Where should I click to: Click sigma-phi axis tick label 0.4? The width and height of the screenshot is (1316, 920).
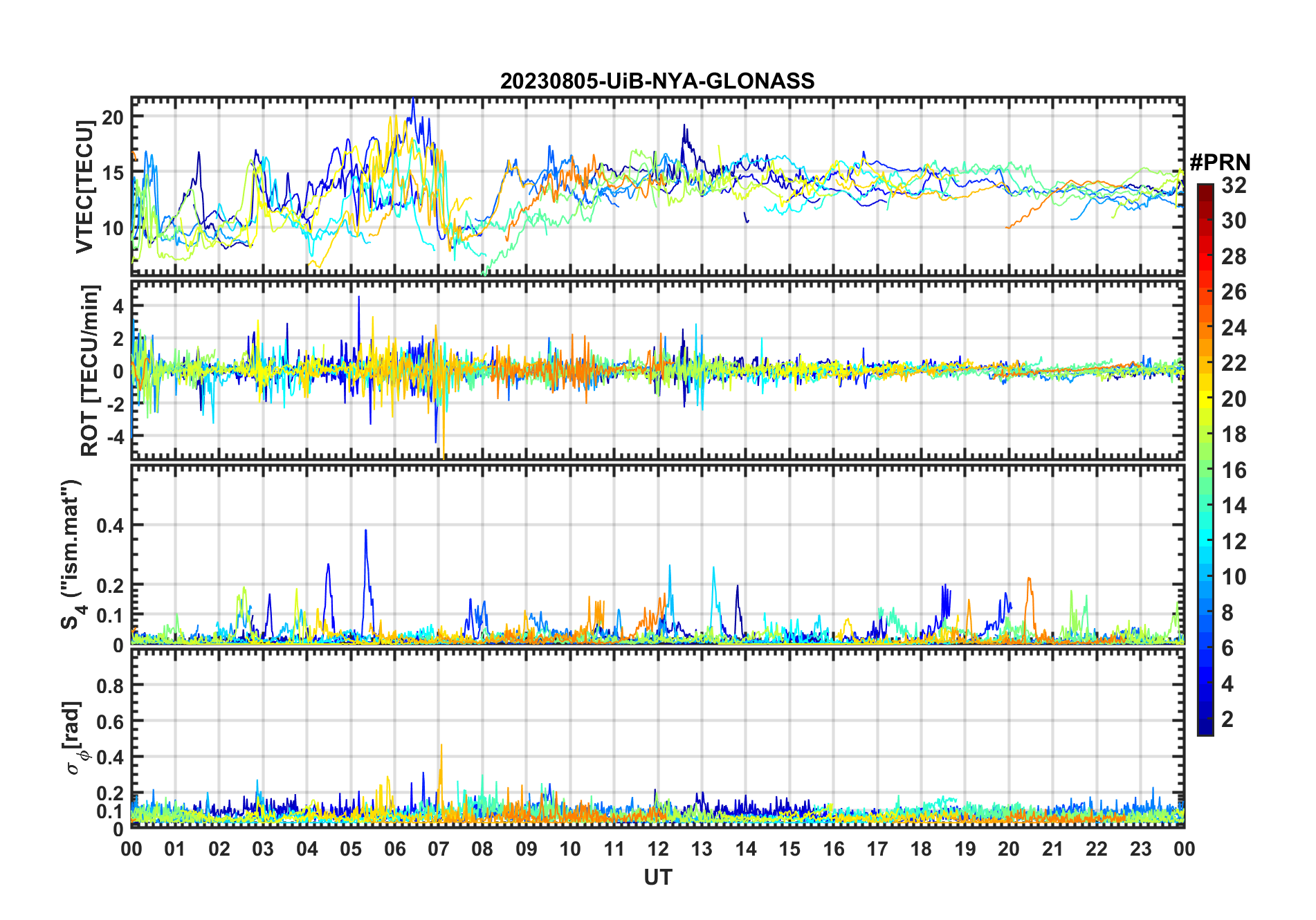(x=110, y=757)
